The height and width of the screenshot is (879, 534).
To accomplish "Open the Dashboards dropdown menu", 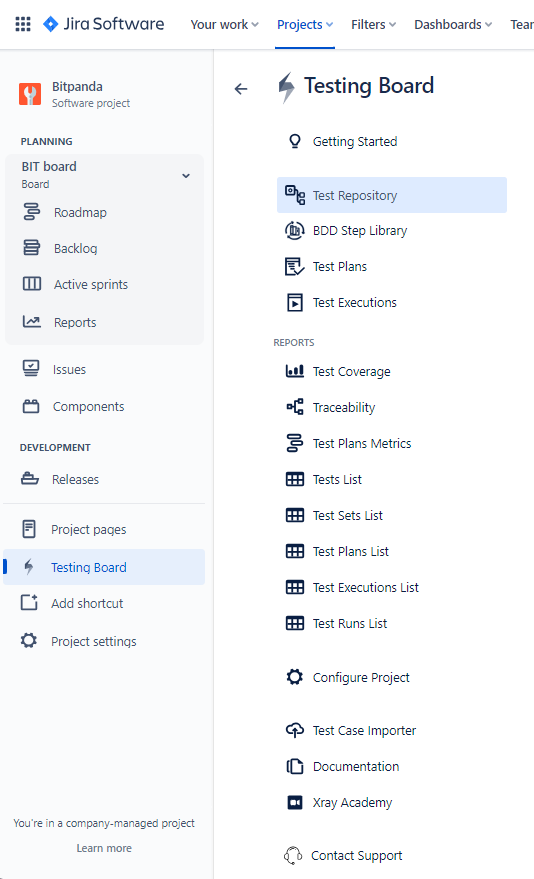I will click(x=453, y=25).
